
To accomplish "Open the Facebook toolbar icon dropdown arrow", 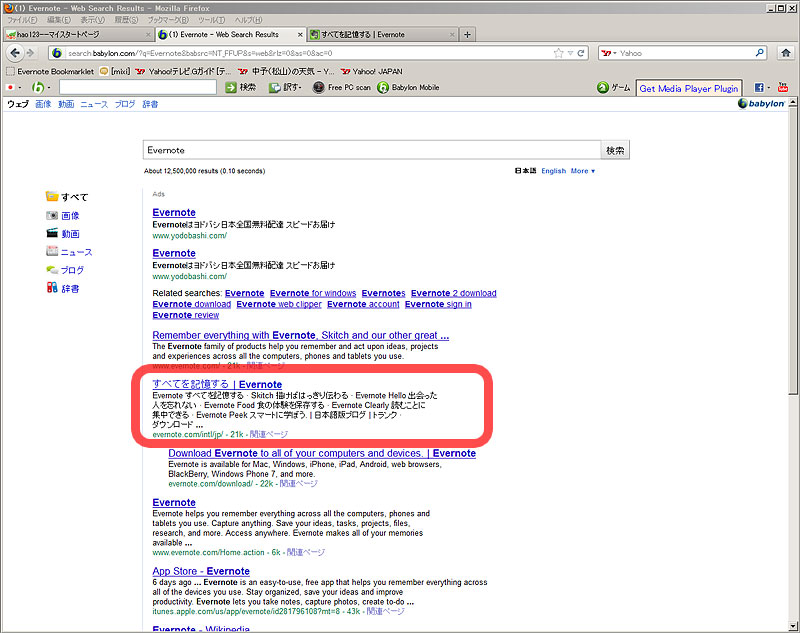I will [x=769, y=88].
